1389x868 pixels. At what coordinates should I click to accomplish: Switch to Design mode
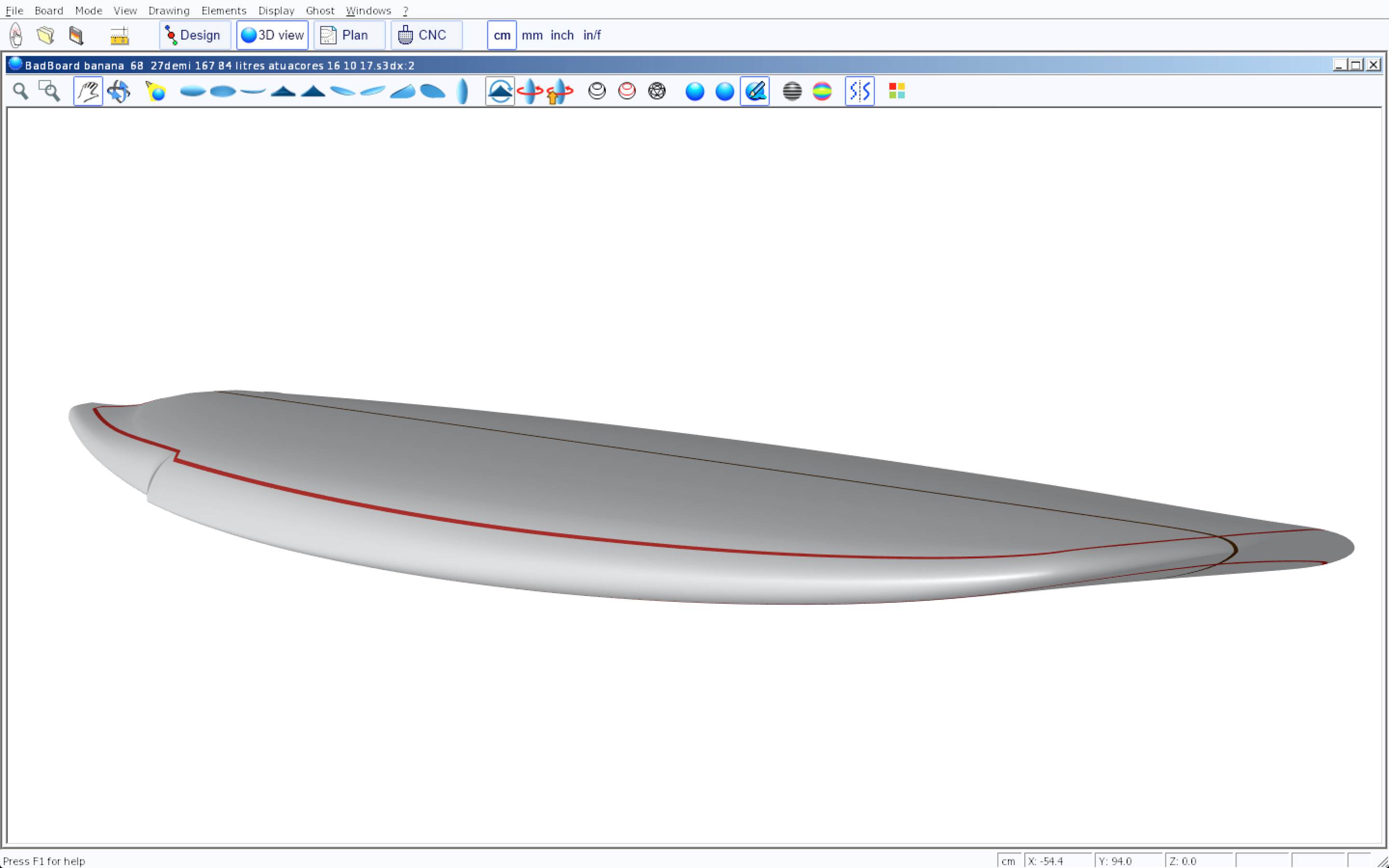click(194, 36)
